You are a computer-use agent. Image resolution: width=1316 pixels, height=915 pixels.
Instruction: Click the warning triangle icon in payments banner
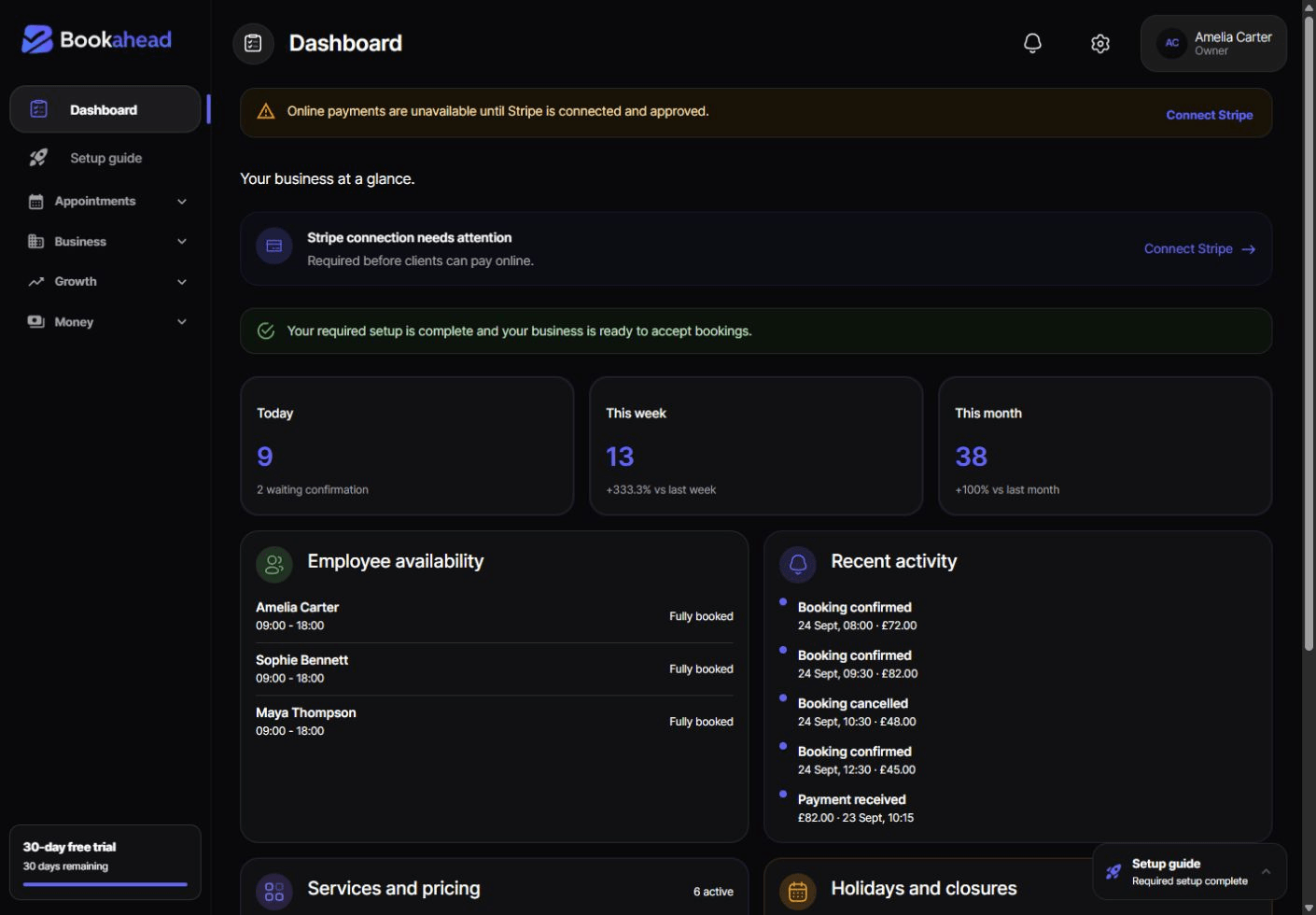point(266,112)
